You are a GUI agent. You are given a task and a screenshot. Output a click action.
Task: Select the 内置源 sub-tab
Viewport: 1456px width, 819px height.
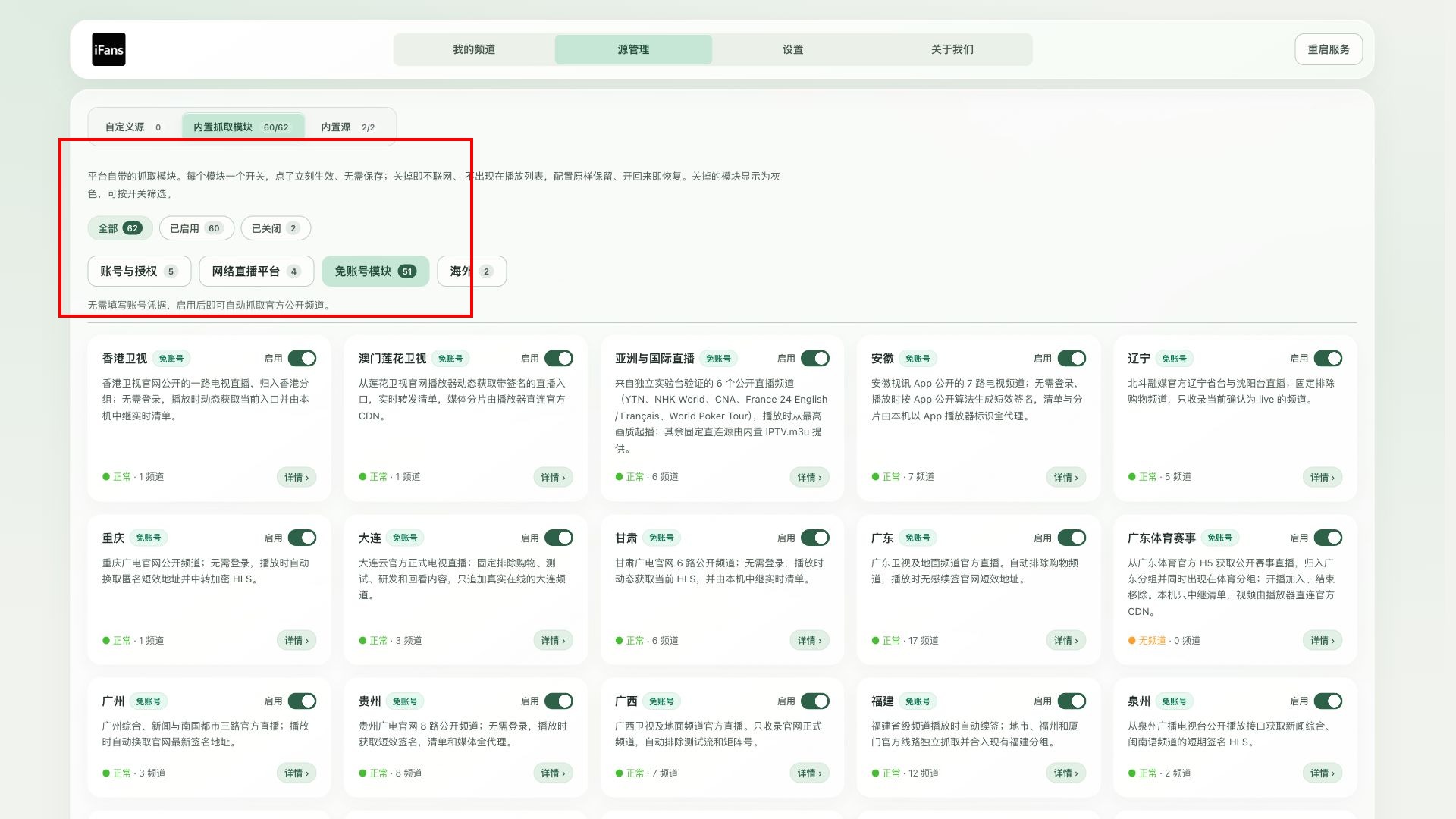click(348, 127)
